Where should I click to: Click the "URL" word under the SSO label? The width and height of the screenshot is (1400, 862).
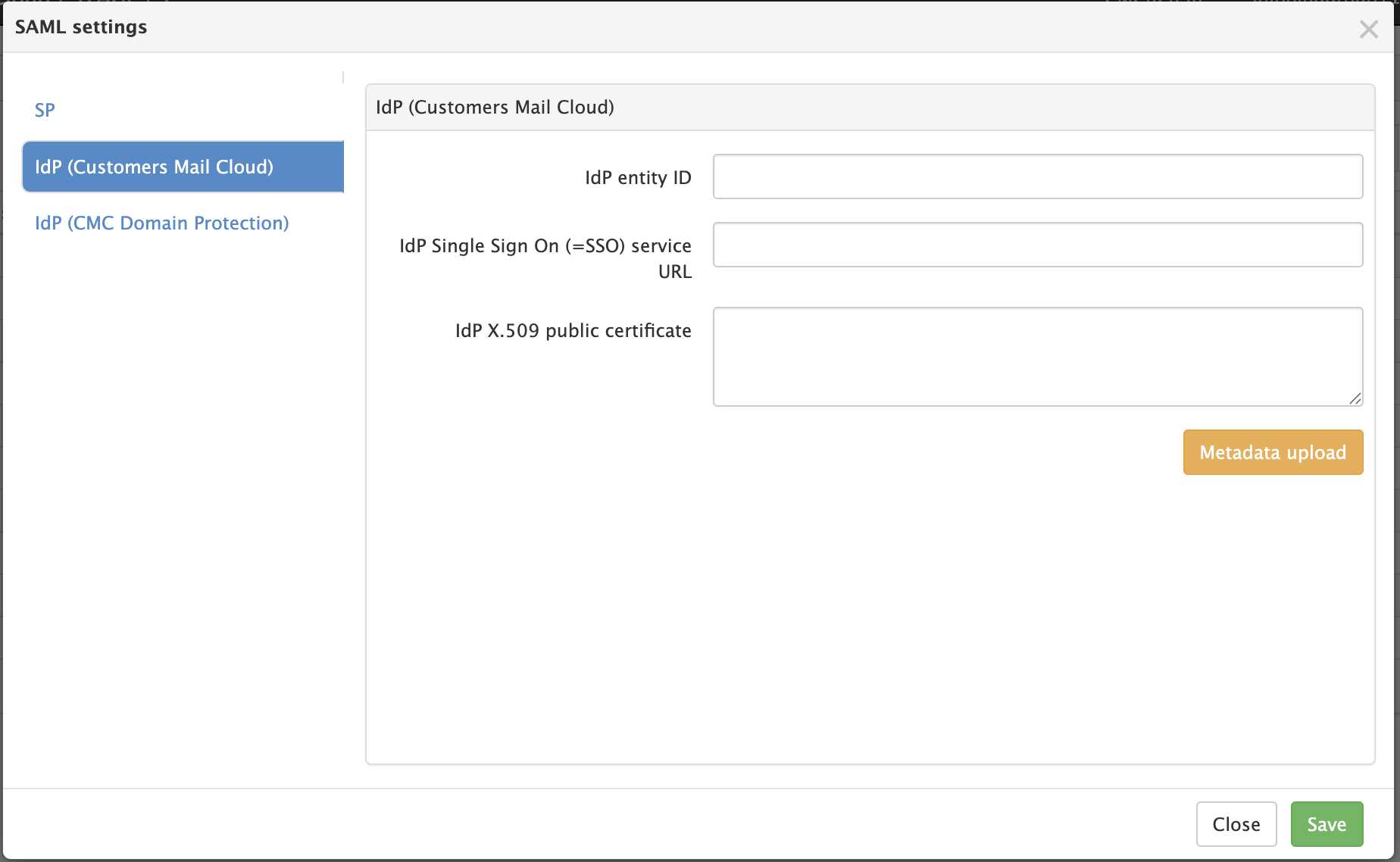pos(674,272)
